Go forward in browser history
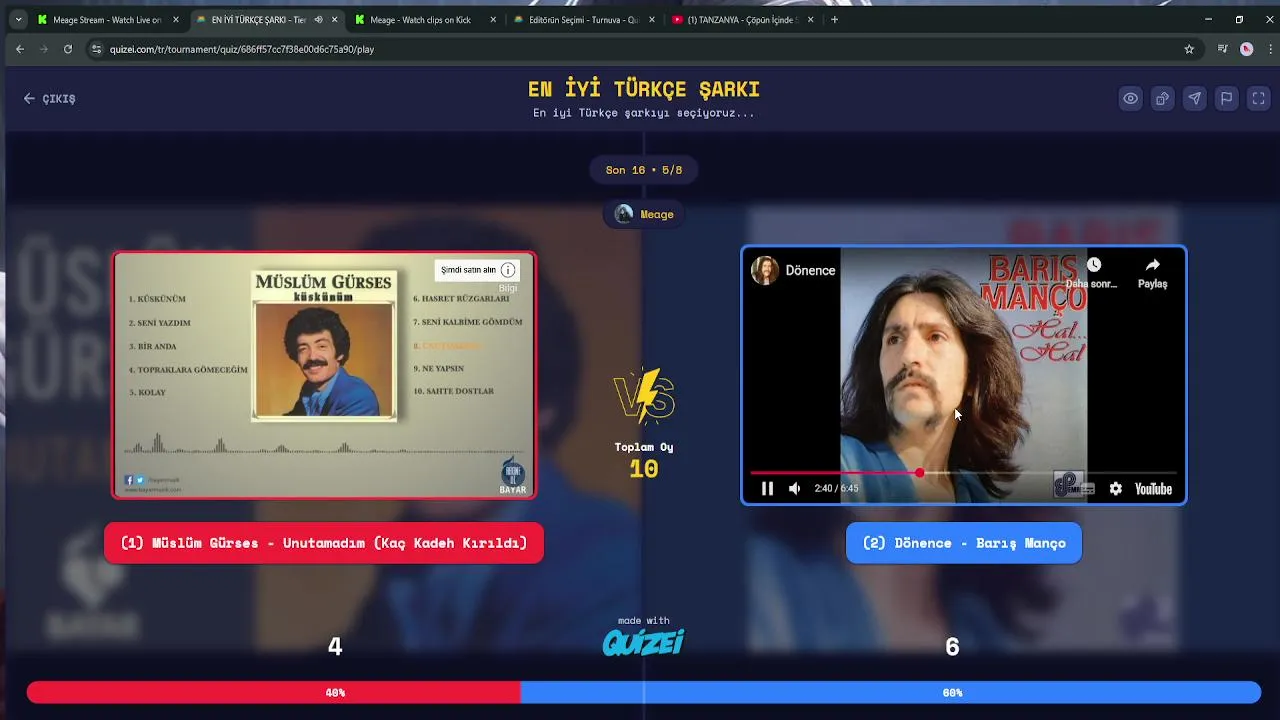 (44, 49)
